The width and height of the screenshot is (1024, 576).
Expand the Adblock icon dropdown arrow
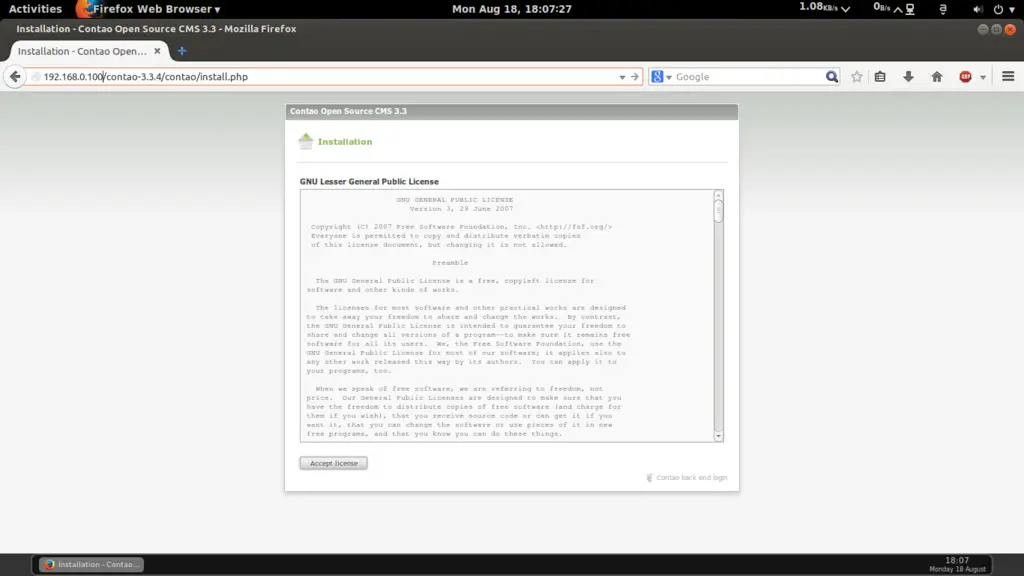coord(982,77)
